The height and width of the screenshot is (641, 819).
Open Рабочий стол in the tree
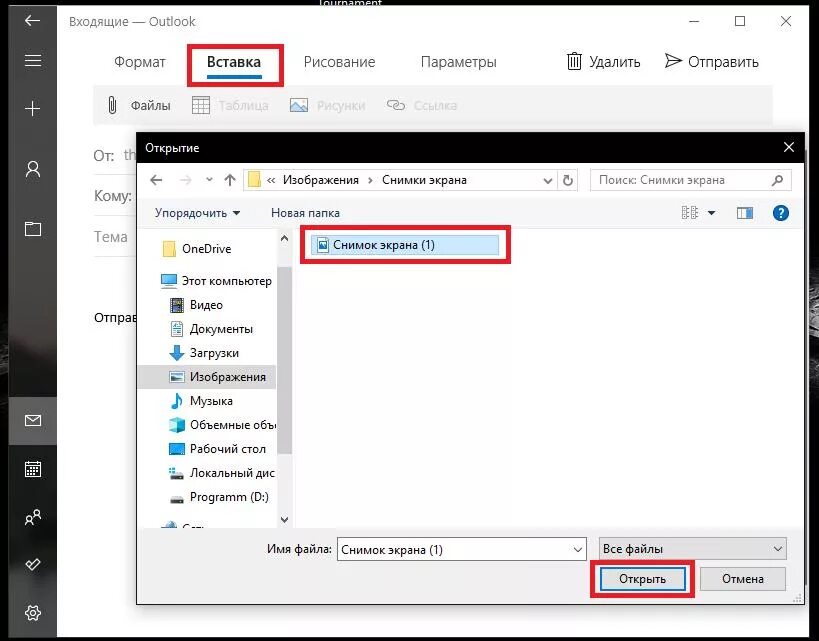click(x=217, y=449)
